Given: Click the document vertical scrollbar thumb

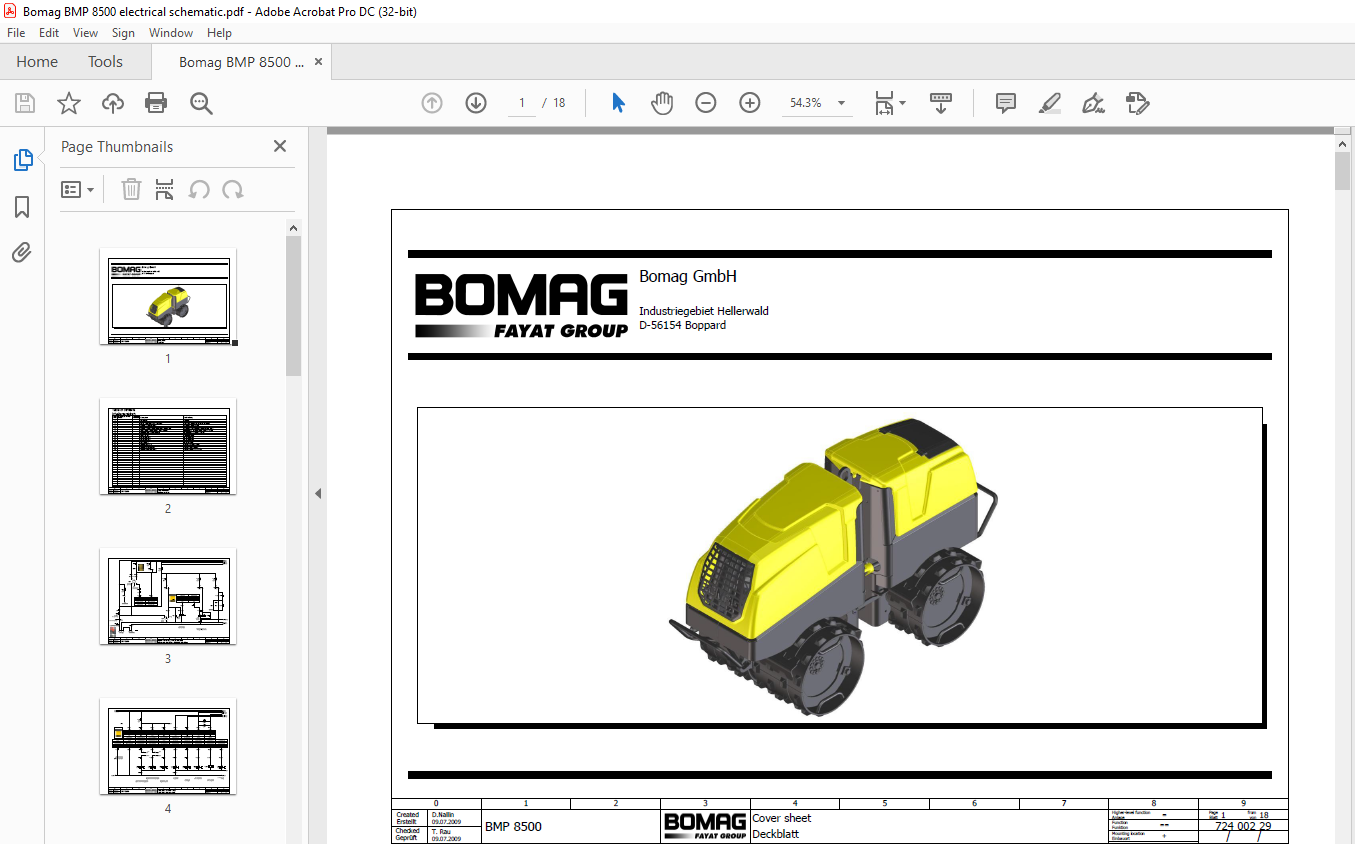Looking at the screenshot, I should (1343, 171).
